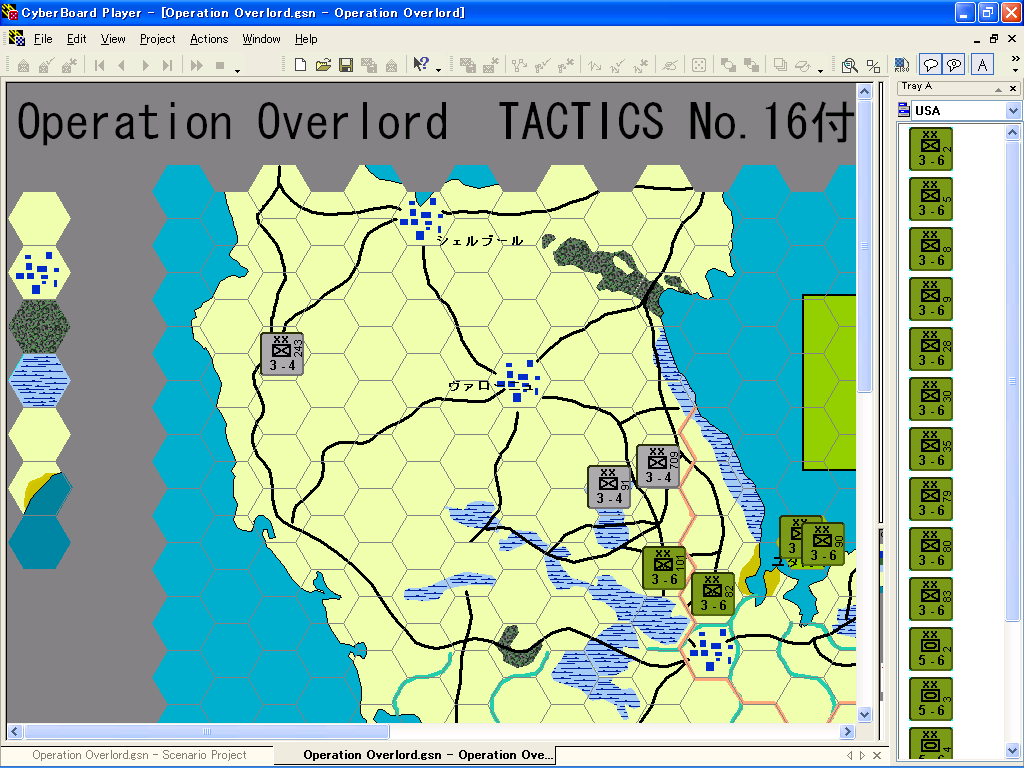1024x768 pixels.
Task: Open a file using the folder icon
Action: tap(323, 65)
